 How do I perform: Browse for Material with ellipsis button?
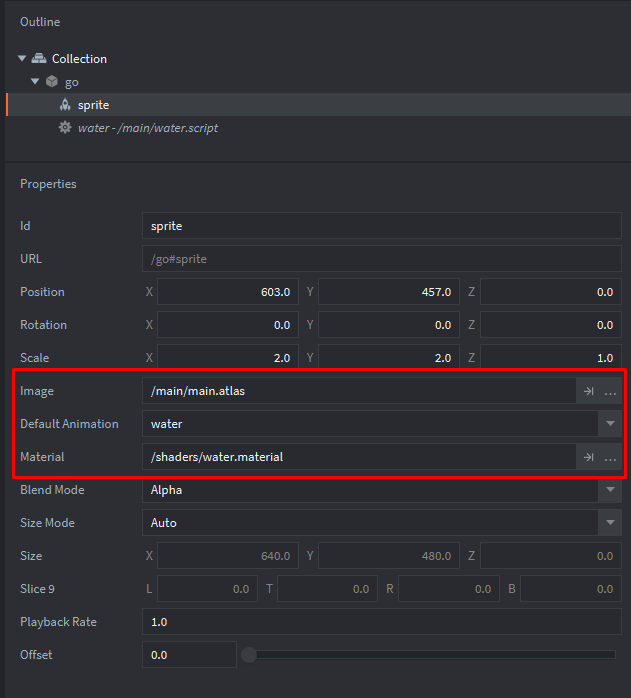pyautogui.click(x=610, y=457)
